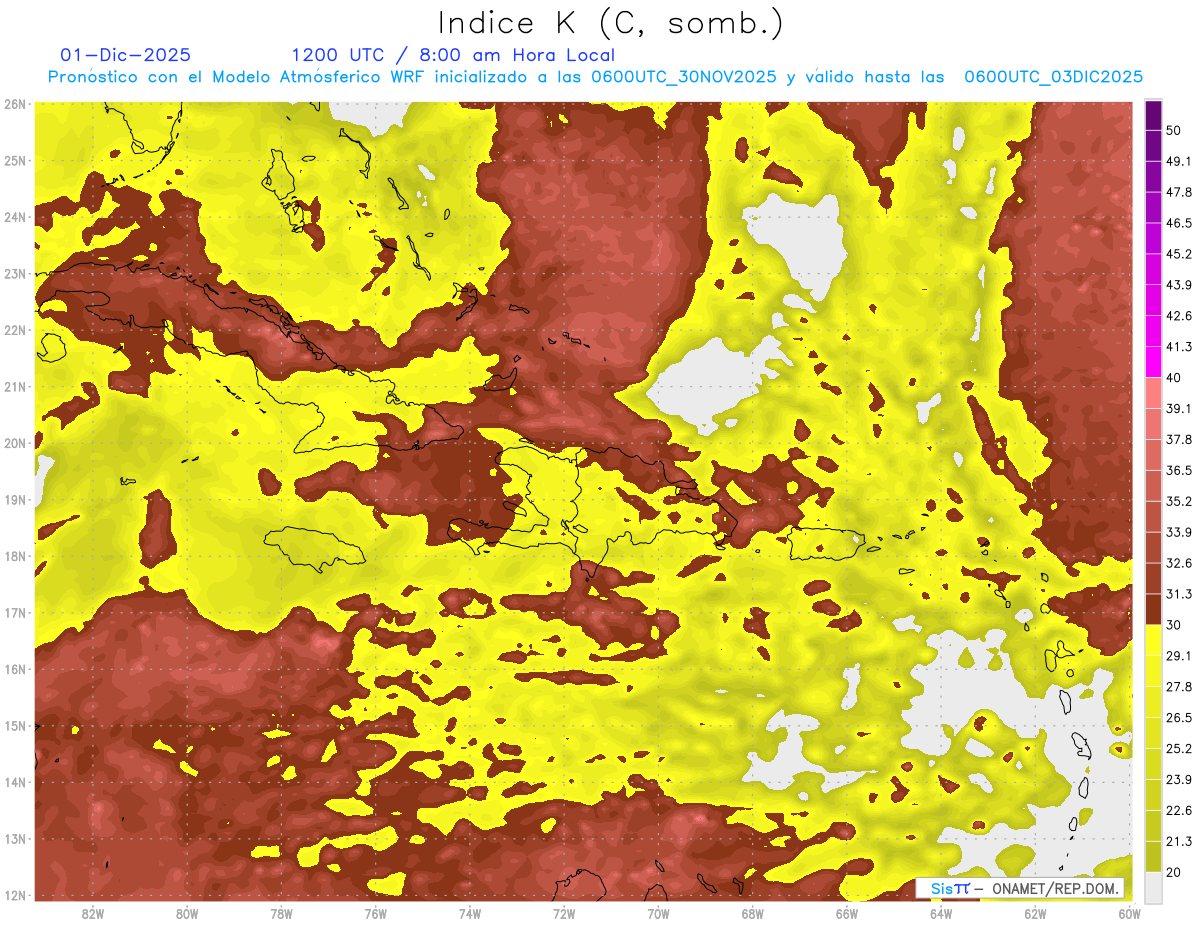Viewport: 1200px width, 927px height.
Task: Click the "41.3" colorbar value
Action: 1178,347
